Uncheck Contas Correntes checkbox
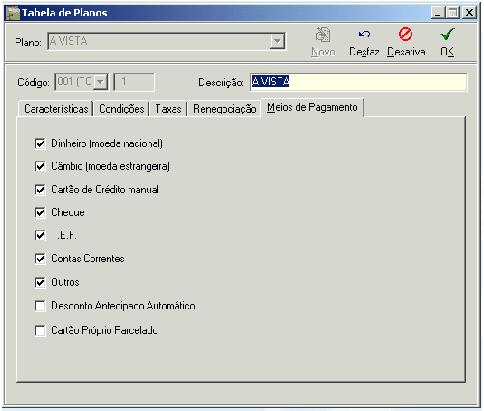 [x=40, y=259]
